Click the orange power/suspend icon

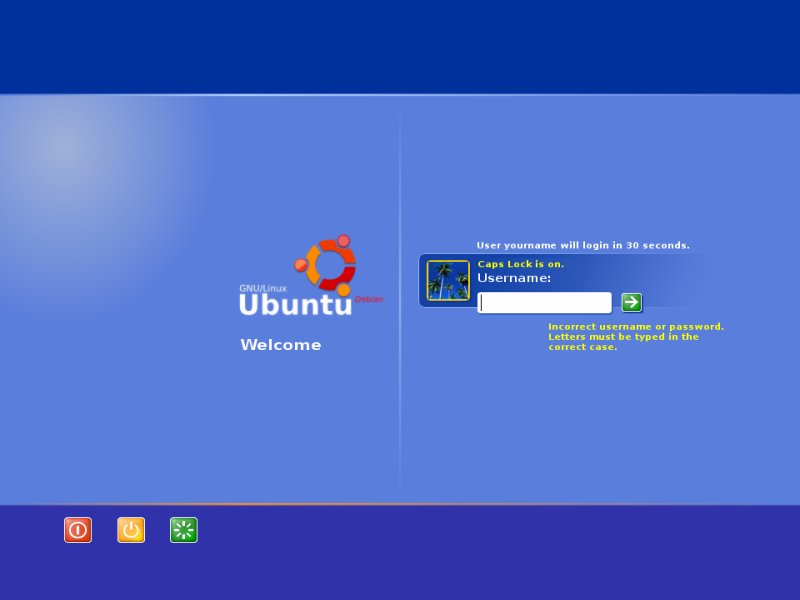[131, 530]
